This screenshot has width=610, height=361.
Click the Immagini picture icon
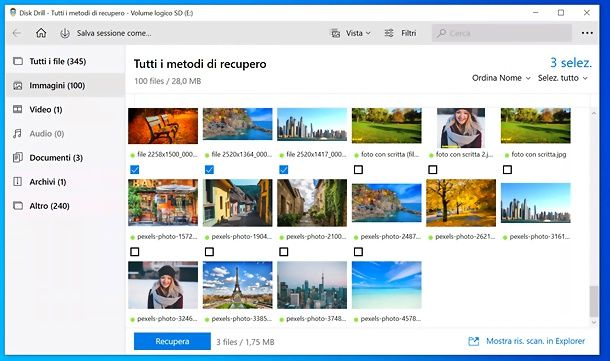pyautogui.click(x=18, y=86)
